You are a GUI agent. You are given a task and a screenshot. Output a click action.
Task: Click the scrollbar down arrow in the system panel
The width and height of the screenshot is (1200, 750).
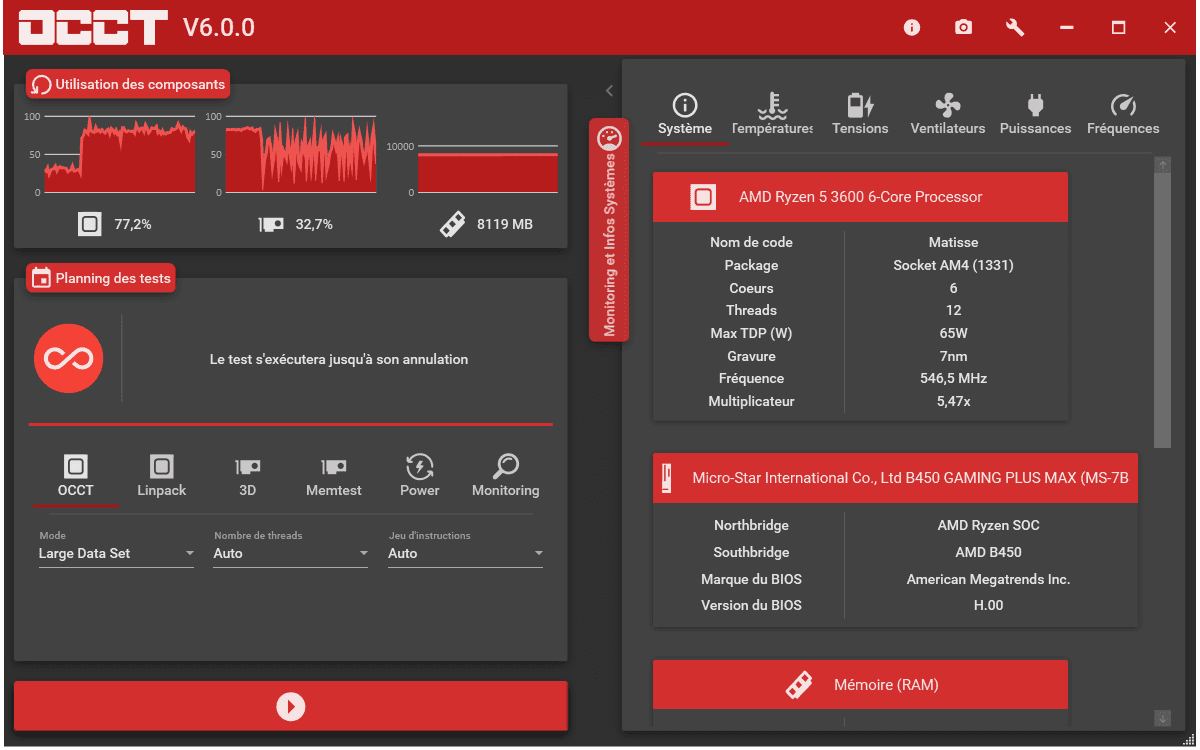[1162, 718]
